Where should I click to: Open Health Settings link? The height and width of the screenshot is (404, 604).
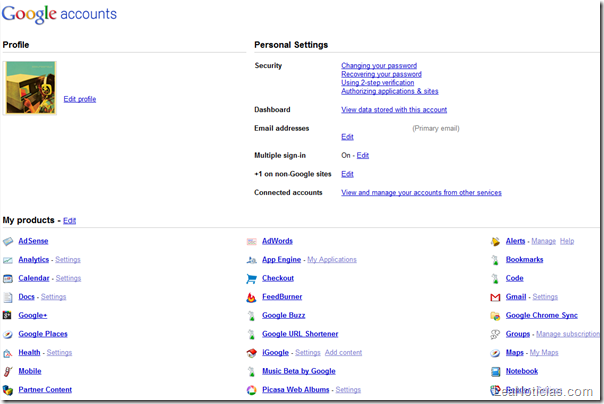(x=59, y=353)
